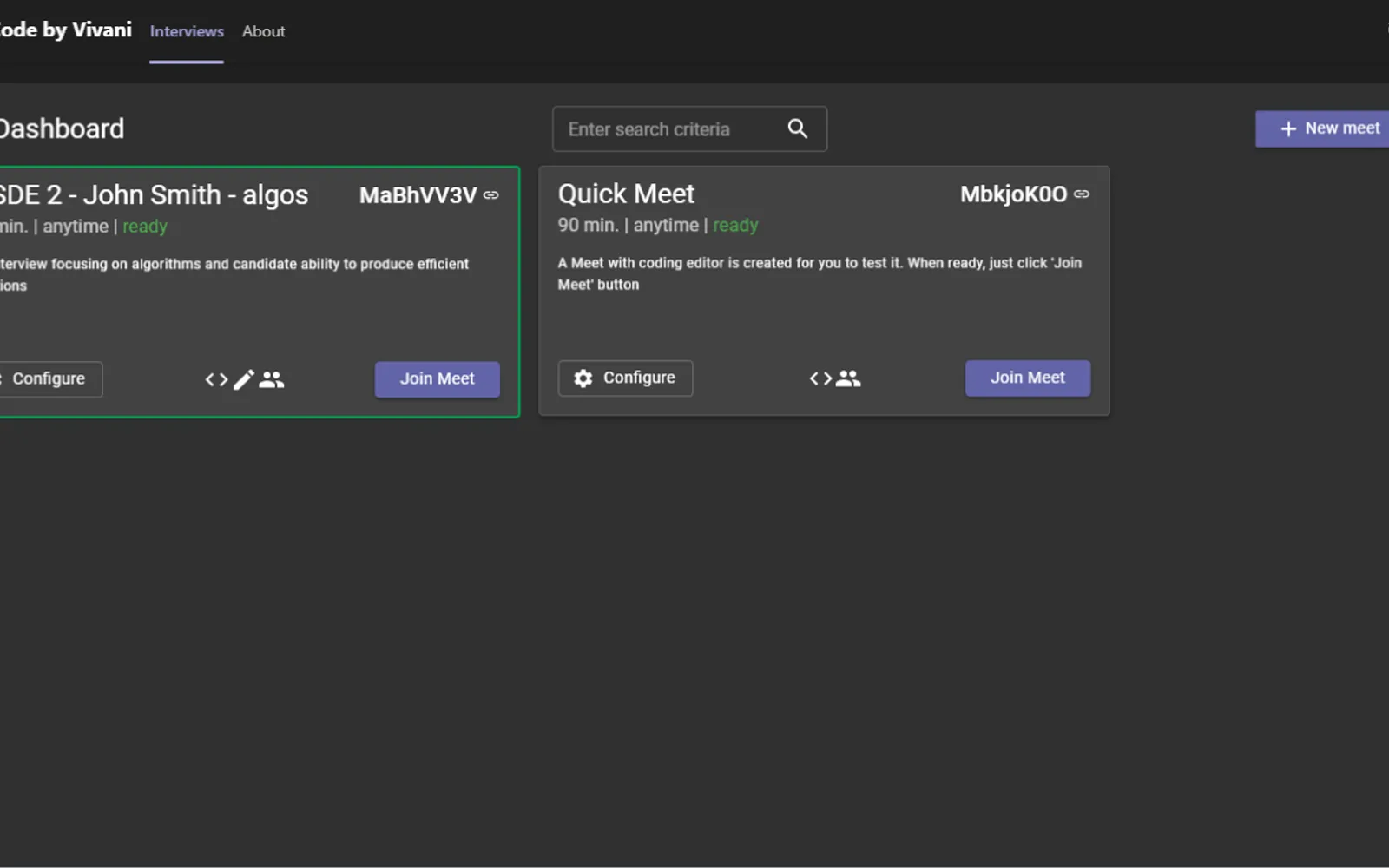The image size is (1389, 868).
Task: Select SDE 2 - John Smith - algos title
Action: point(154,195)
